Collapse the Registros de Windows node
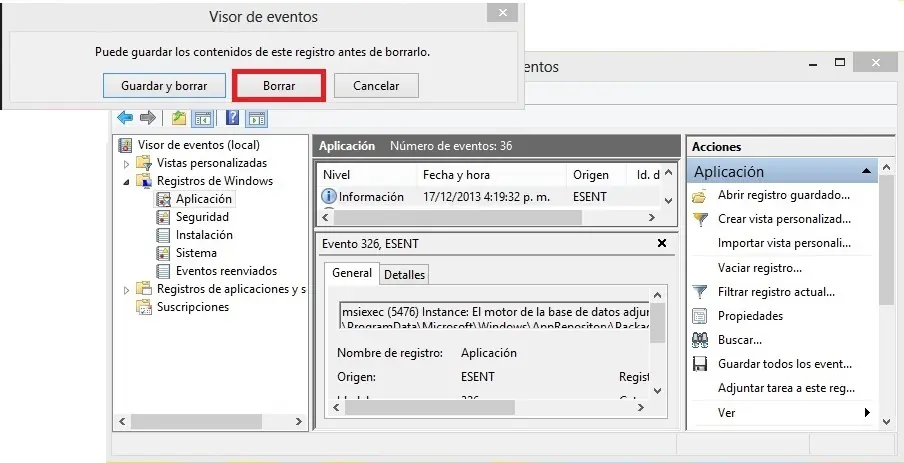This screenshot has width=904, height=463. pyautogui.click(x=127, y=182)
